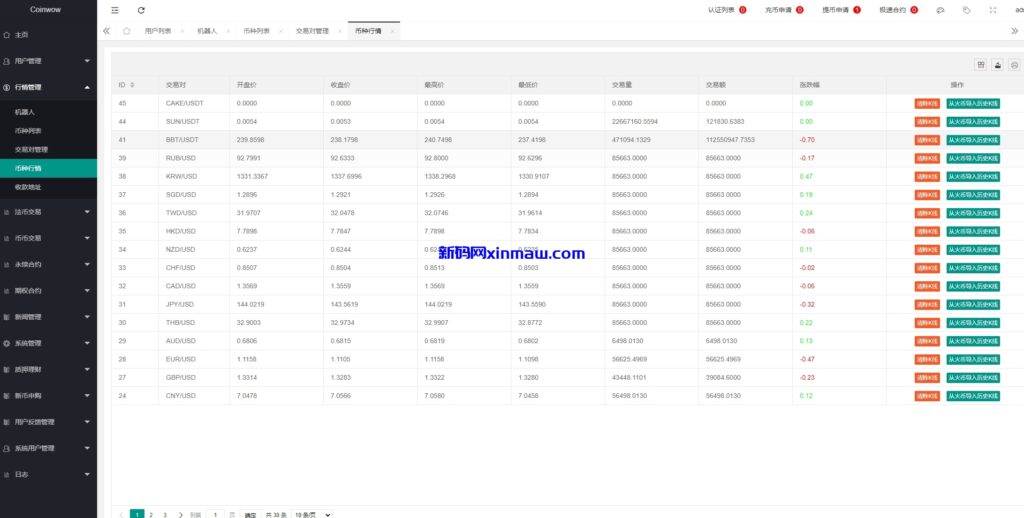Open the column filter icon above table
Screen dimensions: 1024x518
point(981,65)
